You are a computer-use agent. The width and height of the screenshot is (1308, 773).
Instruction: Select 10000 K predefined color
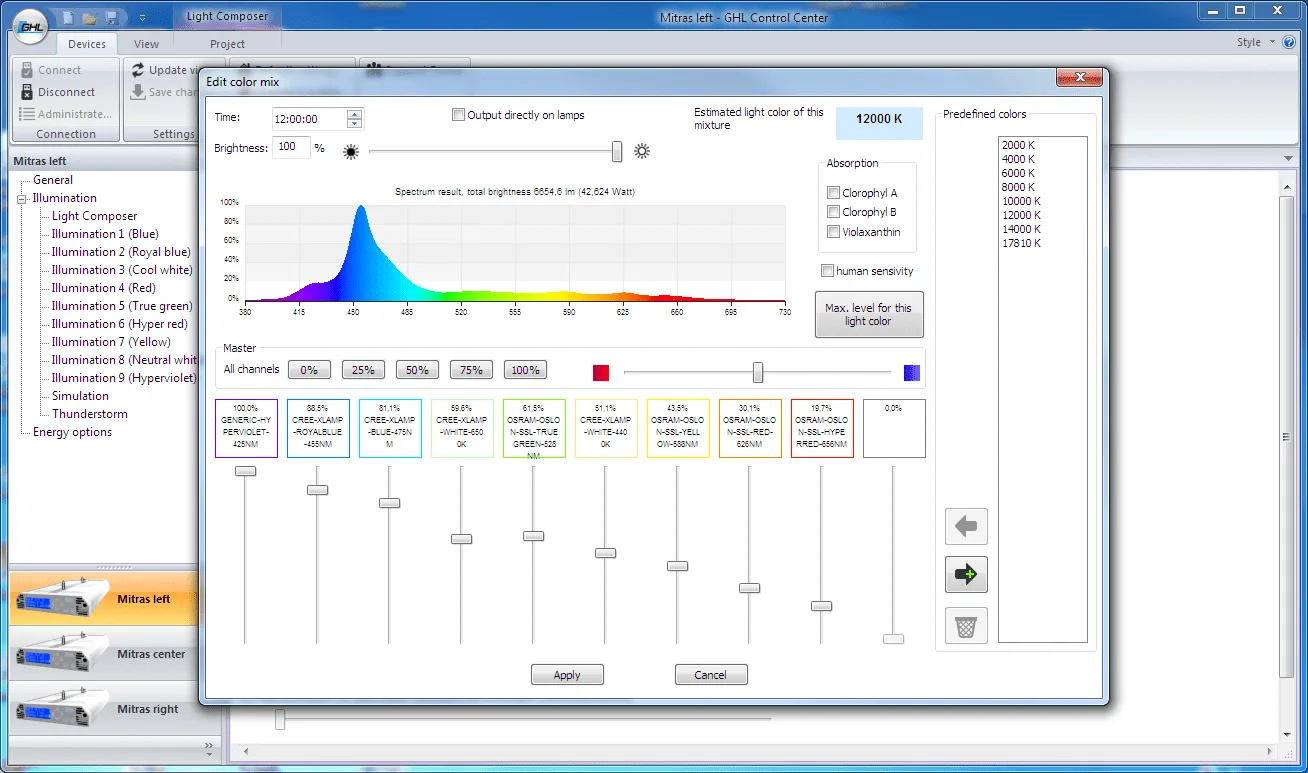click(1022, 201)
